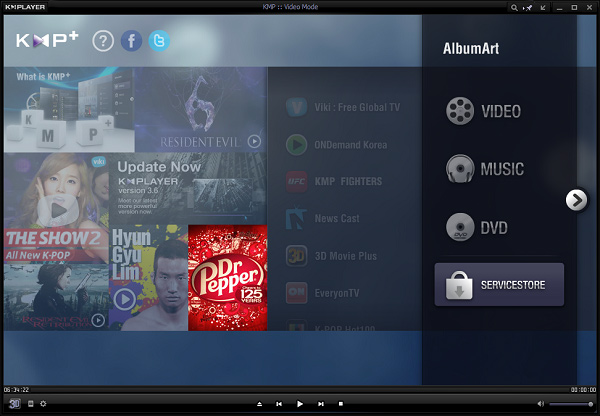
Task: Click the 06:34:22 time display
Action: tap(16, 390)
